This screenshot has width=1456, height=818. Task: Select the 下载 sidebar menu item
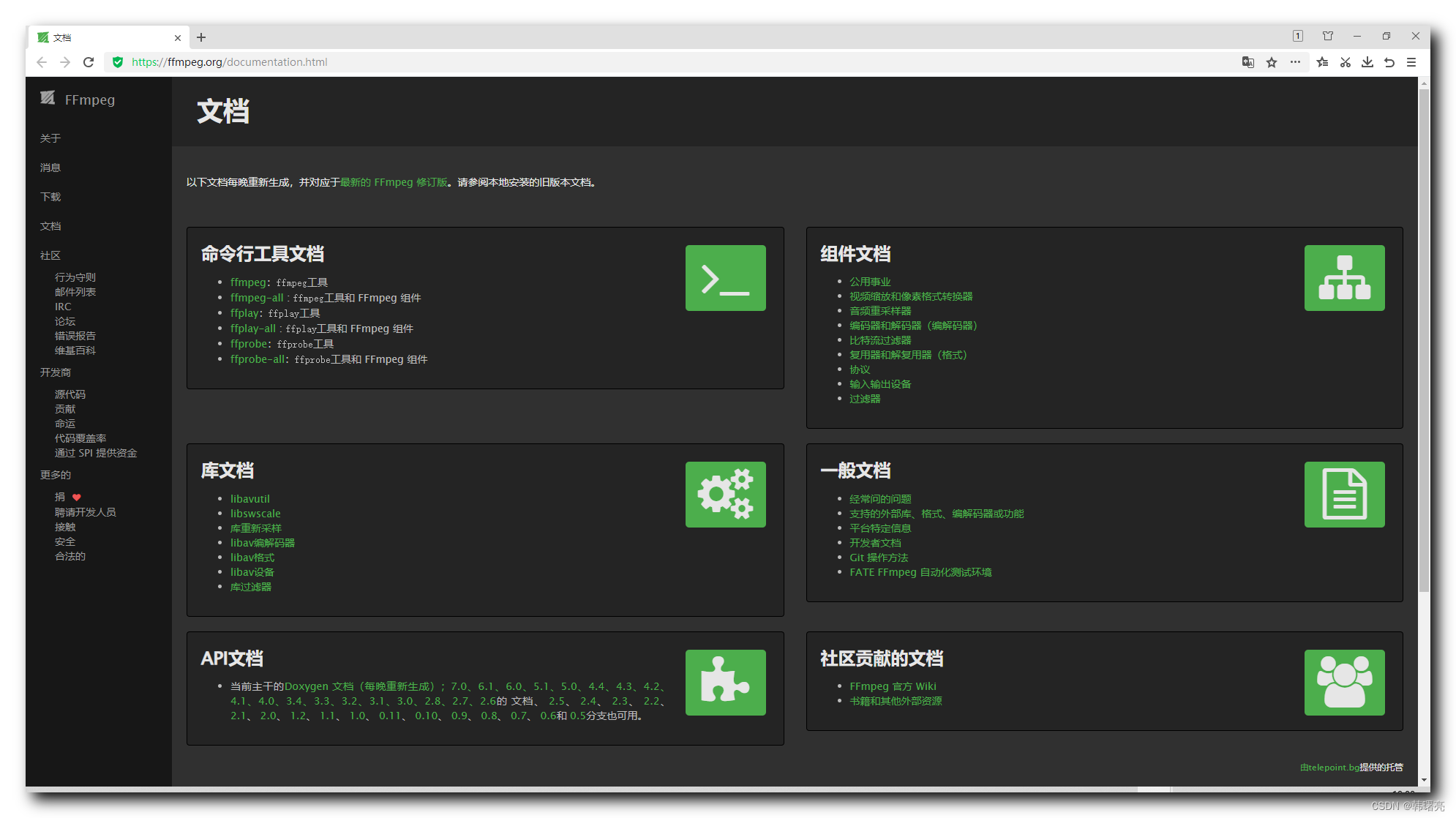50,197
